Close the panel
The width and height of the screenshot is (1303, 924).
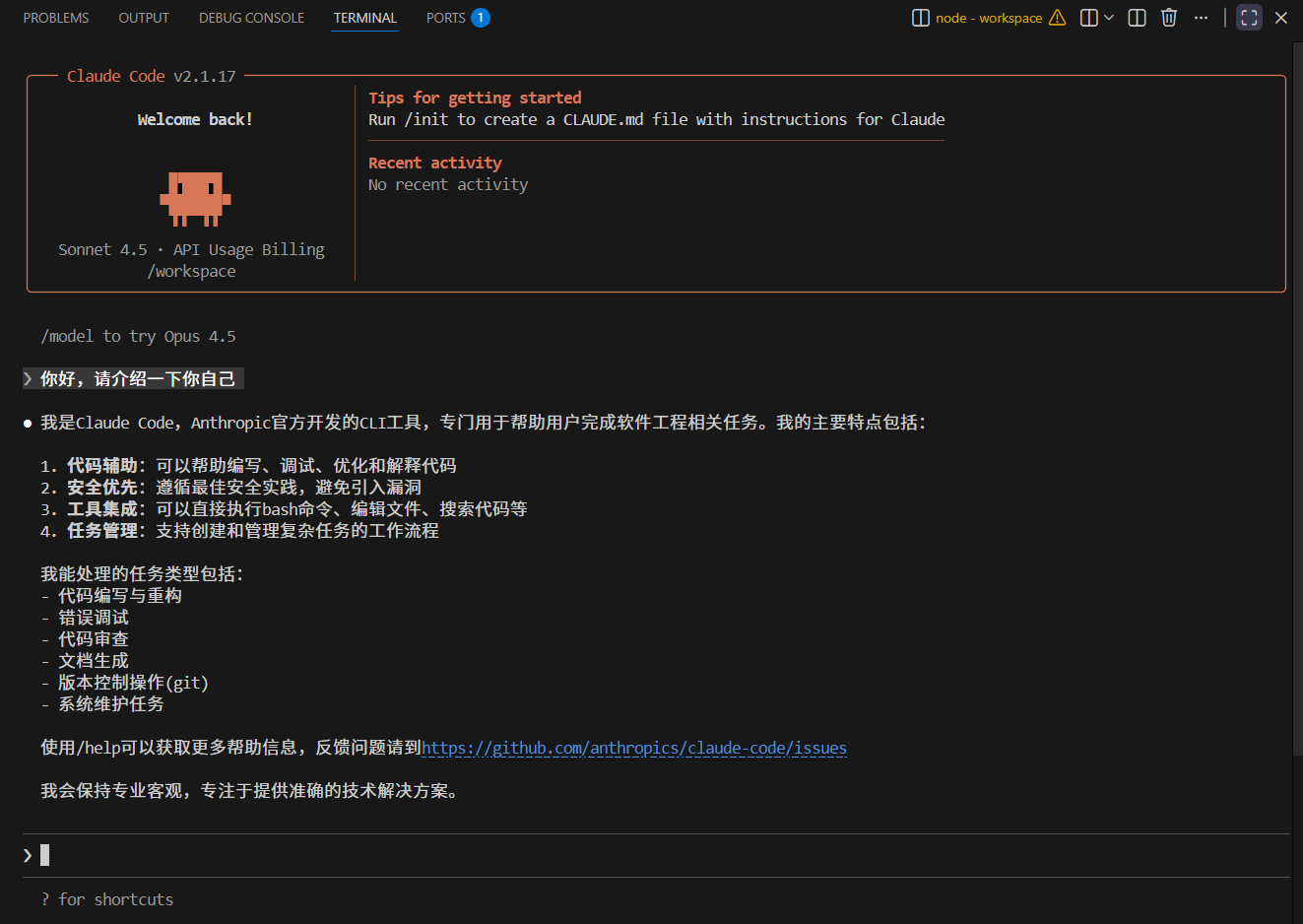click(x=1281, y=18)
